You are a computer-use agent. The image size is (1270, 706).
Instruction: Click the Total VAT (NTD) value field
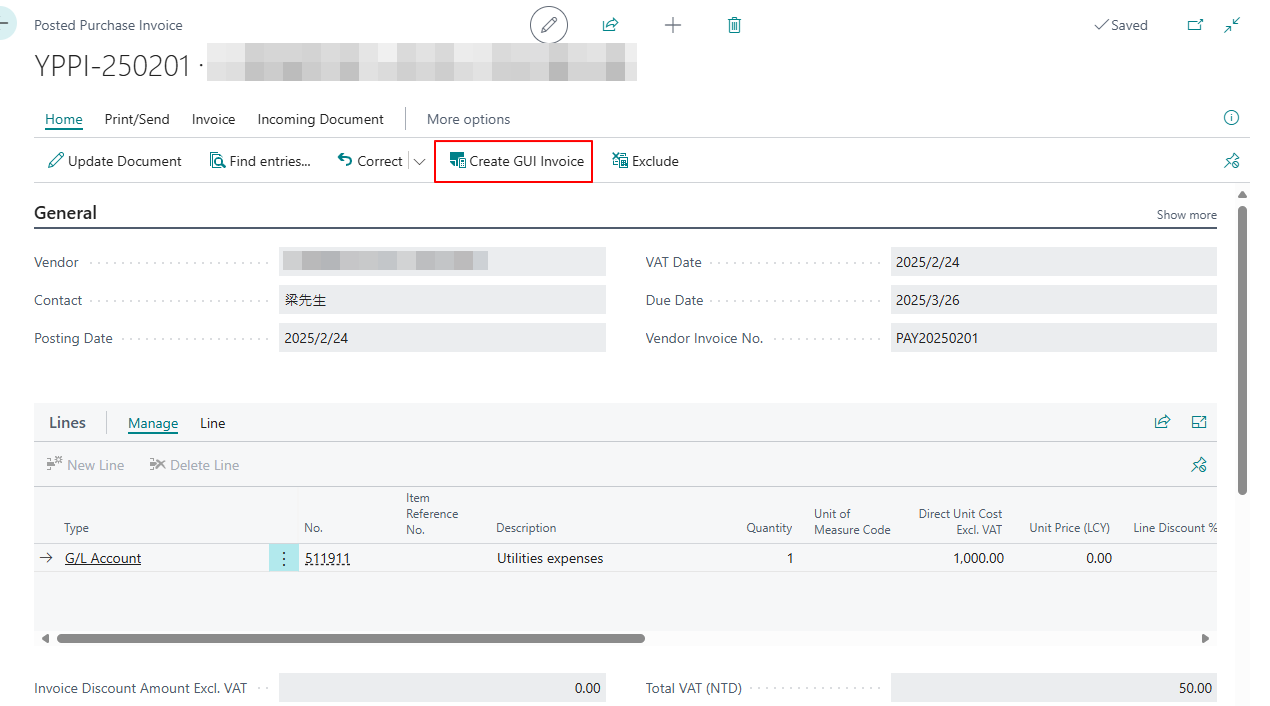point(1054,688)
